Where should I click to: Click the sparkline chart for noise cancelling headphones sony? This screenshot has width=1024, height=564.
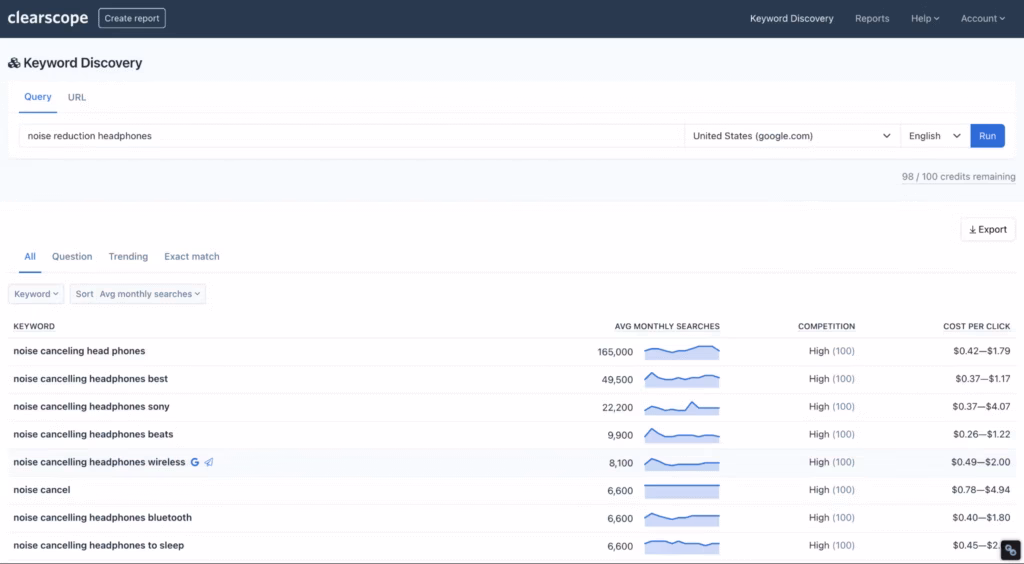pos(681,407)
